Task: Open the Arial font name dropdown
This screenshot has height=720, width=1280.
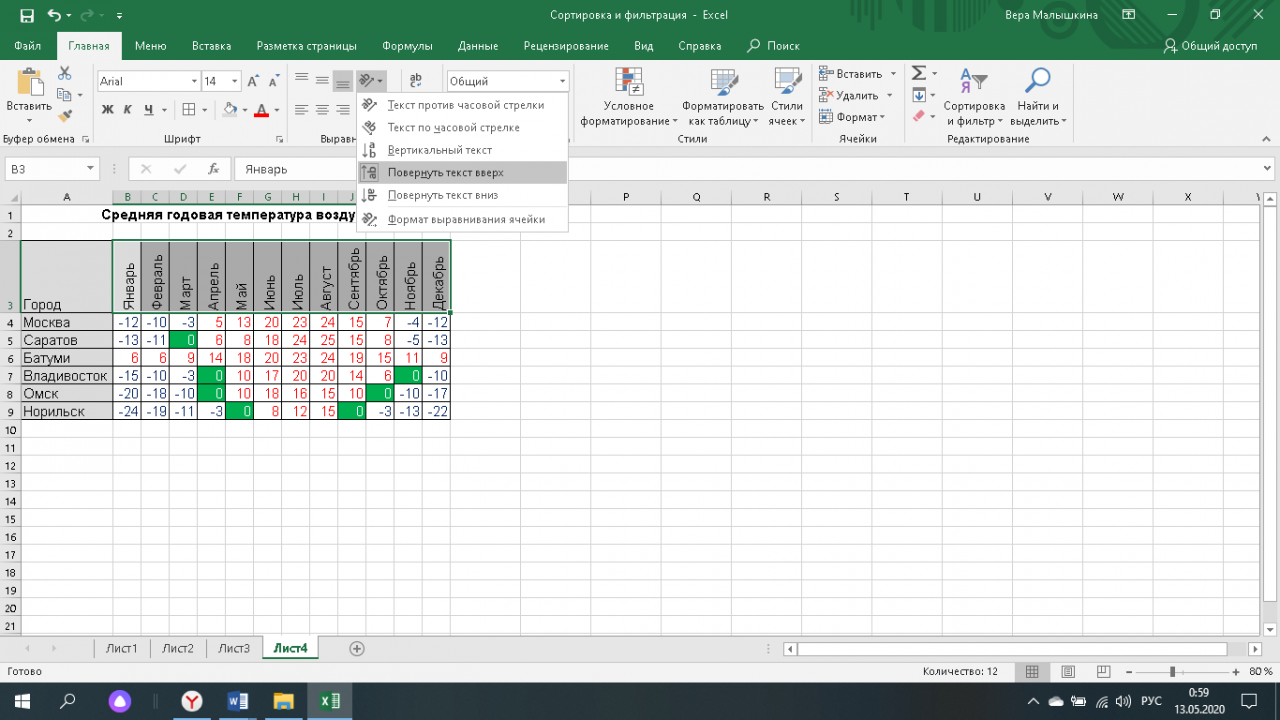Action: coord(194,81)
